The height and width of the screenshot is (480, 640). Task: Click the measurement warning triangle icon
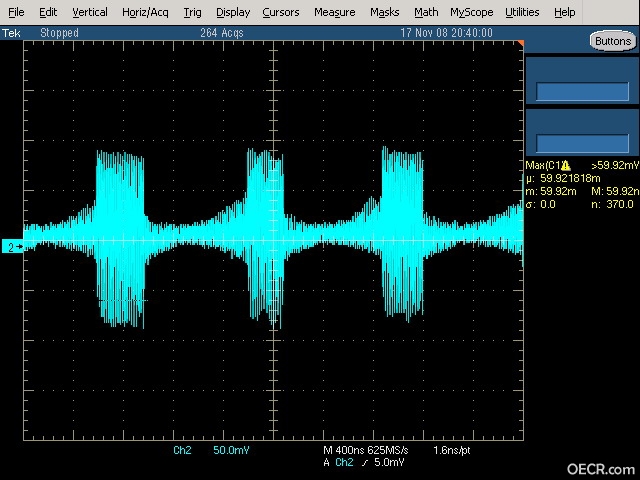coord(566,165)
